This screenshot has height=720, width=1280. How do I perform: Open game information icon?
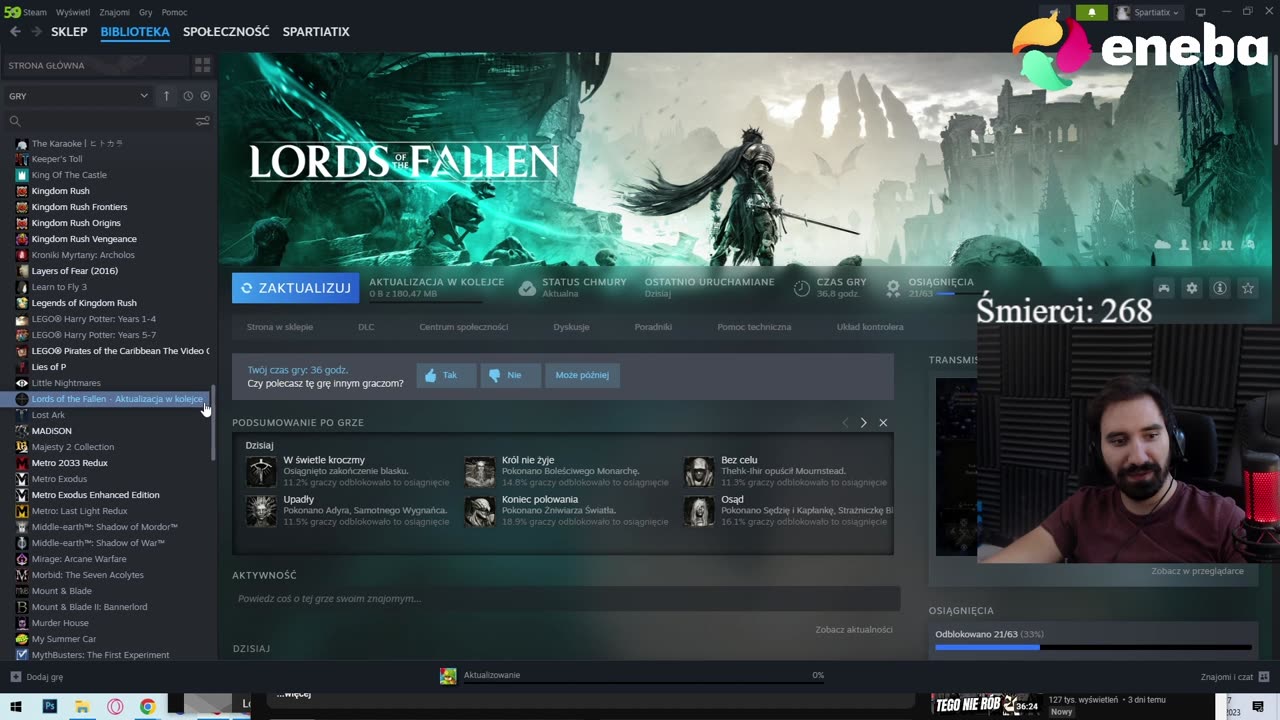coord(1220,288)
